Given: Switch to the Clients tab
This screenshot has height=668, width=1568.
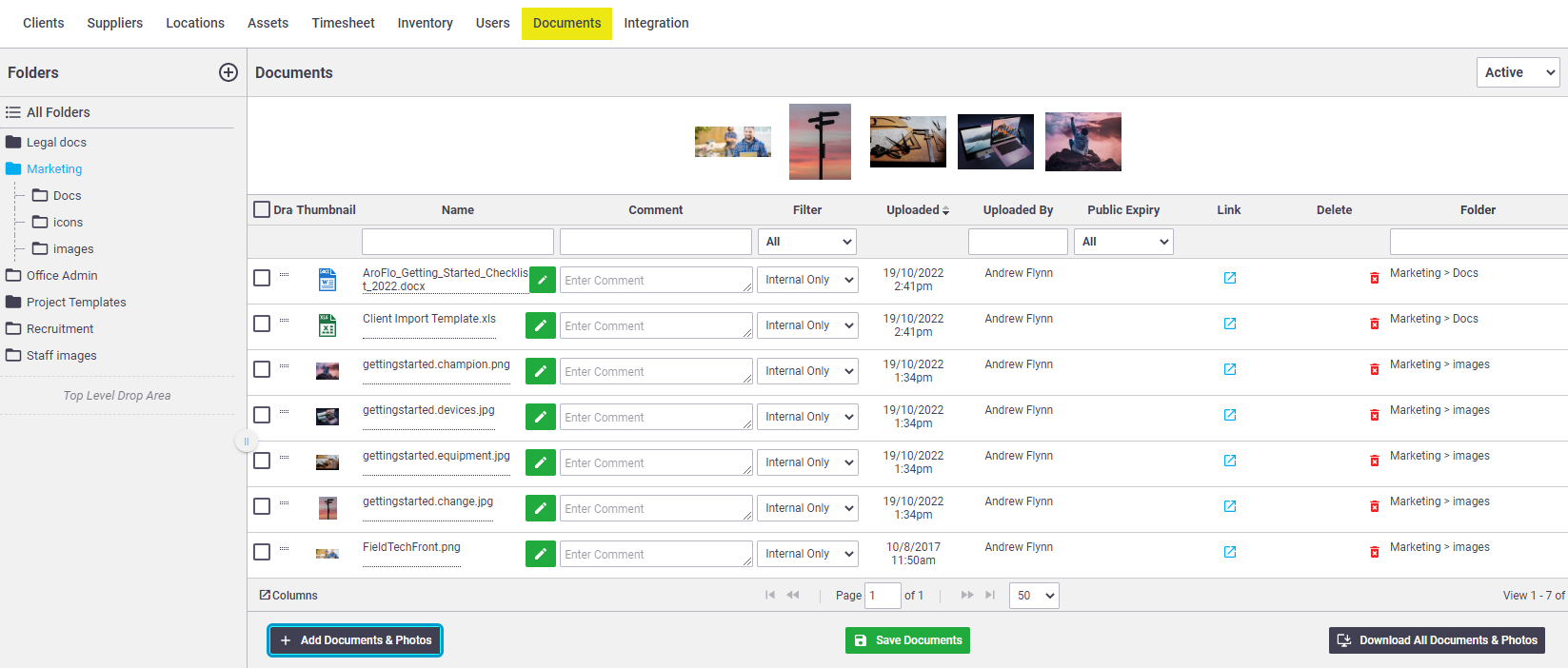Looking at the screenshot, I should point(44,23).
